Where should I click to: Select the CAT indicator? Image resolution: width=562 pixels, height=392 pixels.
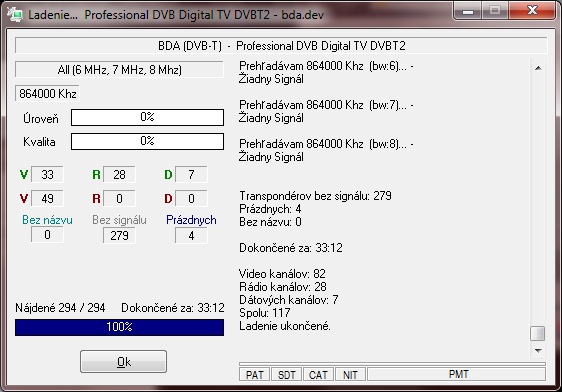318,375
